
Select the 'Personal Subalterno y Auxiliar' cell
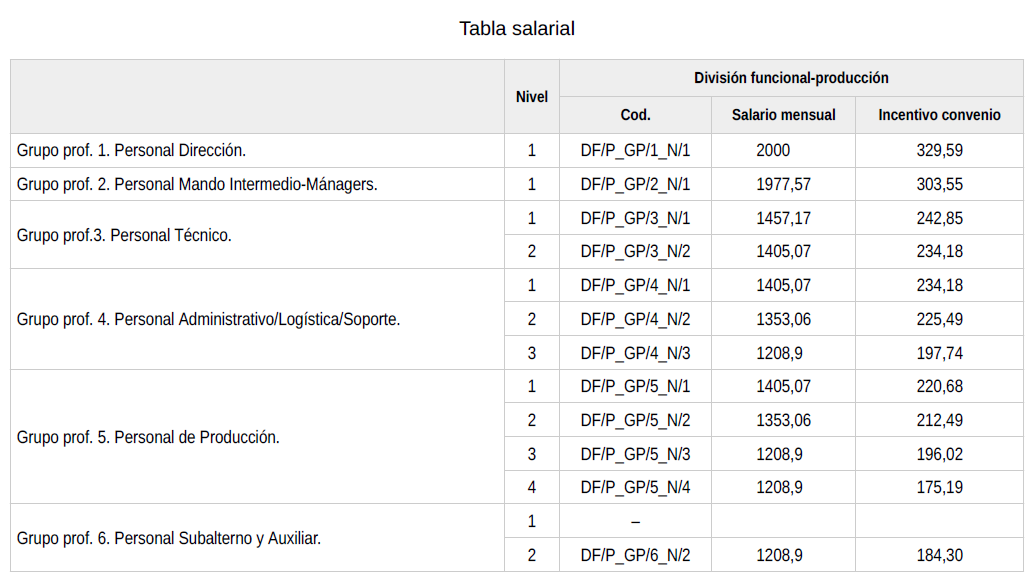click(168, 538)
